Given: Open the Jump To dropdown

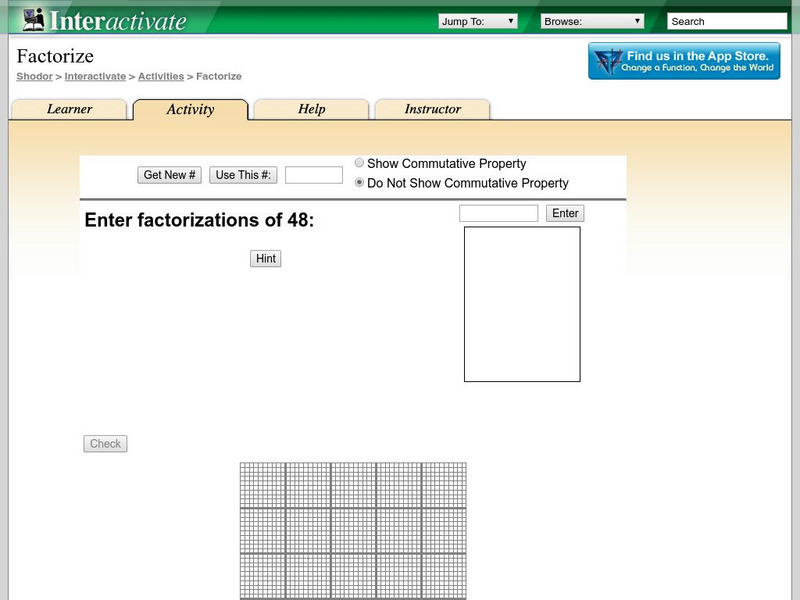Looking at the screenshot, I should point(478,21).
